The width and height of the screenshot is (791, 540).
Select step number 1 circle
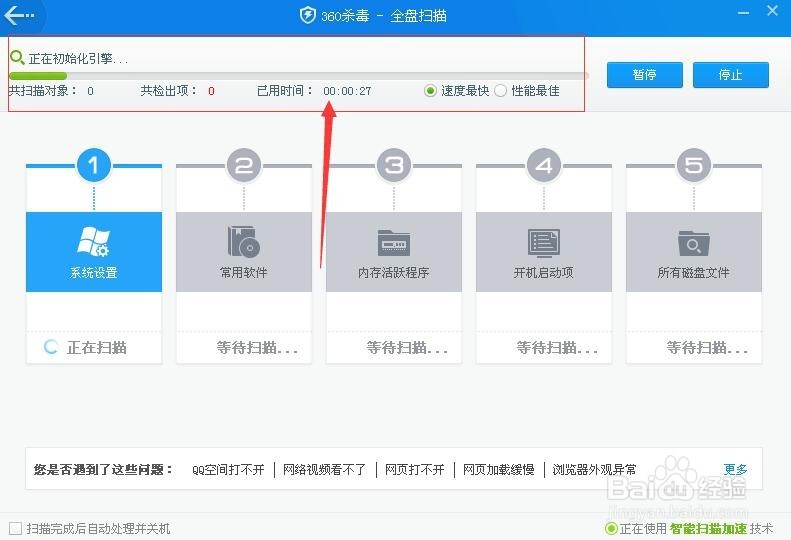coord(93,165)
